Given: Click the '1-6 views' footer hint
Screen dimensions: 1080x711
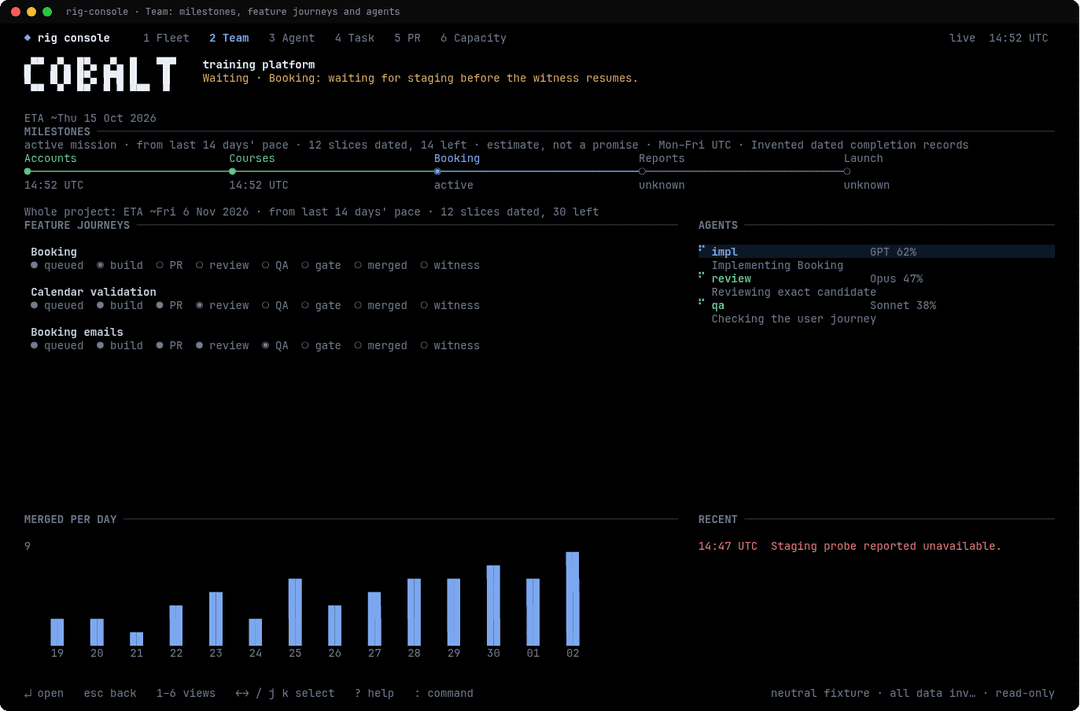Looking at the screenshot, I should 185,694.
